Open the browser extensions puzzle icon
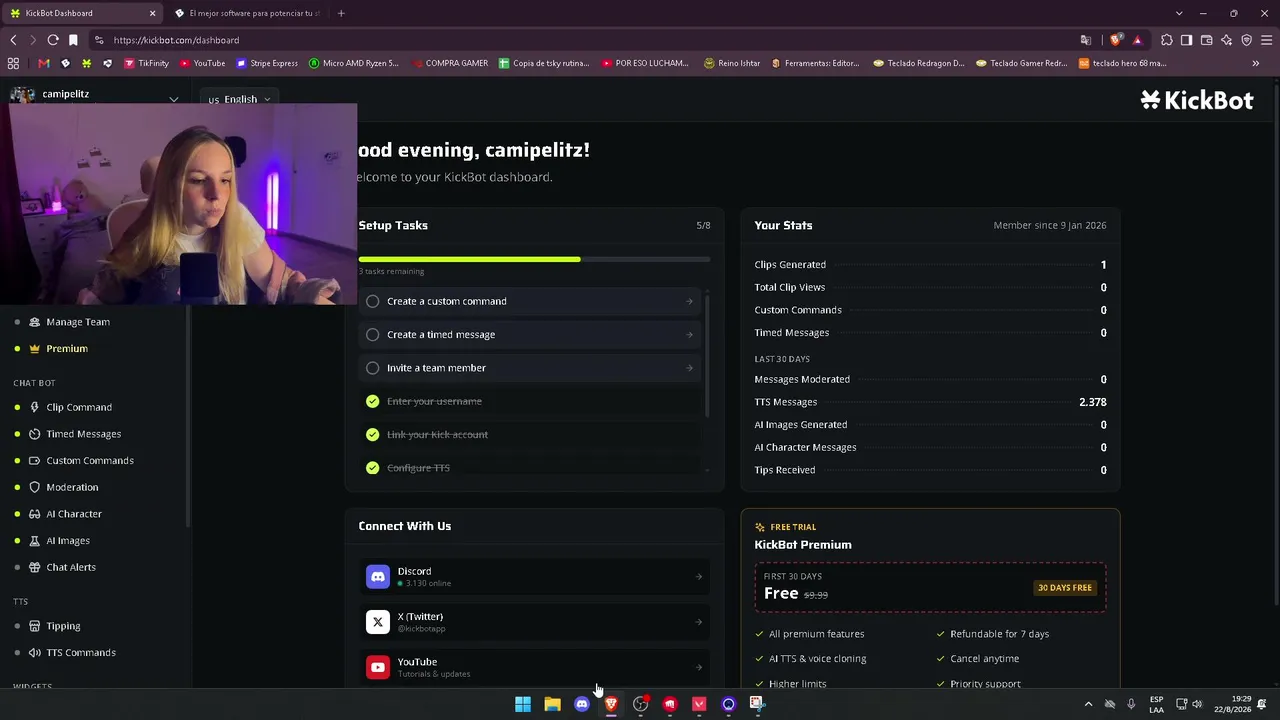The width and height of the screenshot is (1280, 720). pos(1166,40)
